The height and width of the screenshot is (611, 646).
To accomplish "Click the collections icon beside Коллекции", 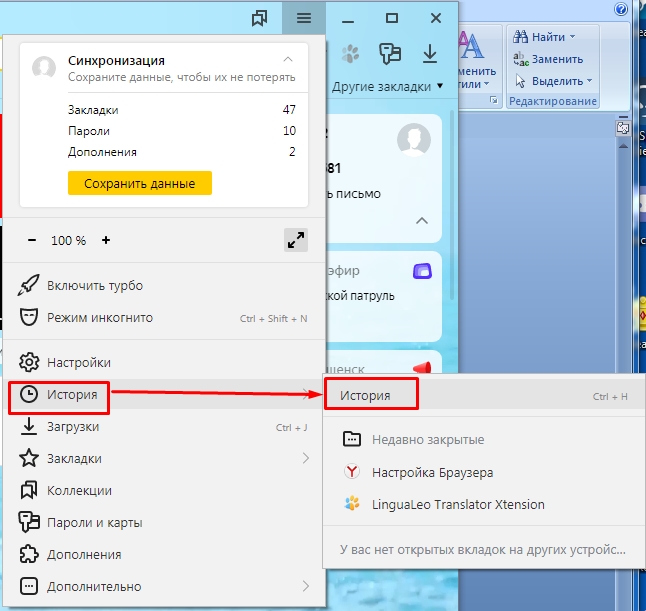I will pyautogui.click(x=29, y=490).
